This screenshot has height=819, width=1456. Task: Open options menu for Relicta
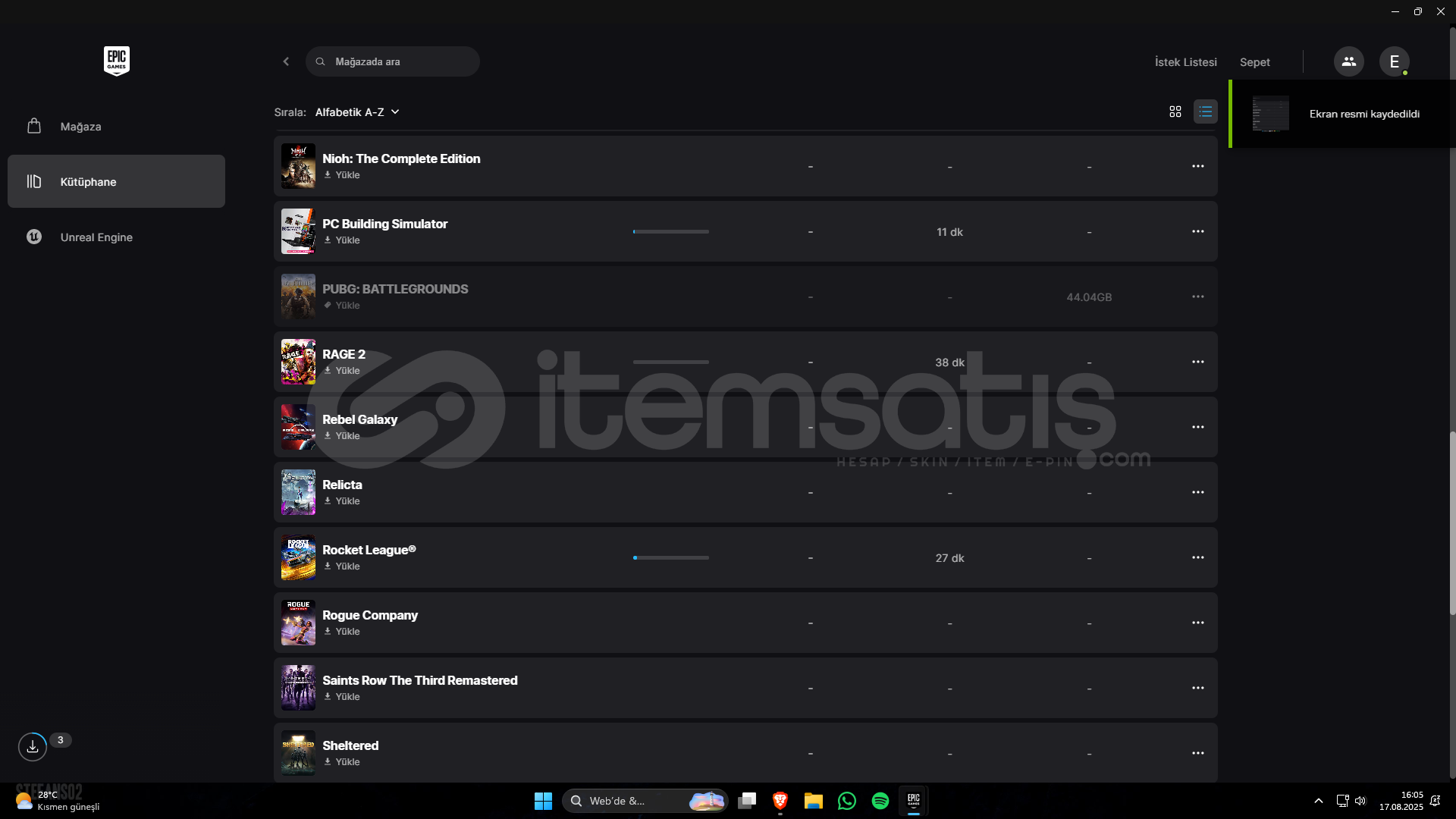click(x=1197, y=492)
